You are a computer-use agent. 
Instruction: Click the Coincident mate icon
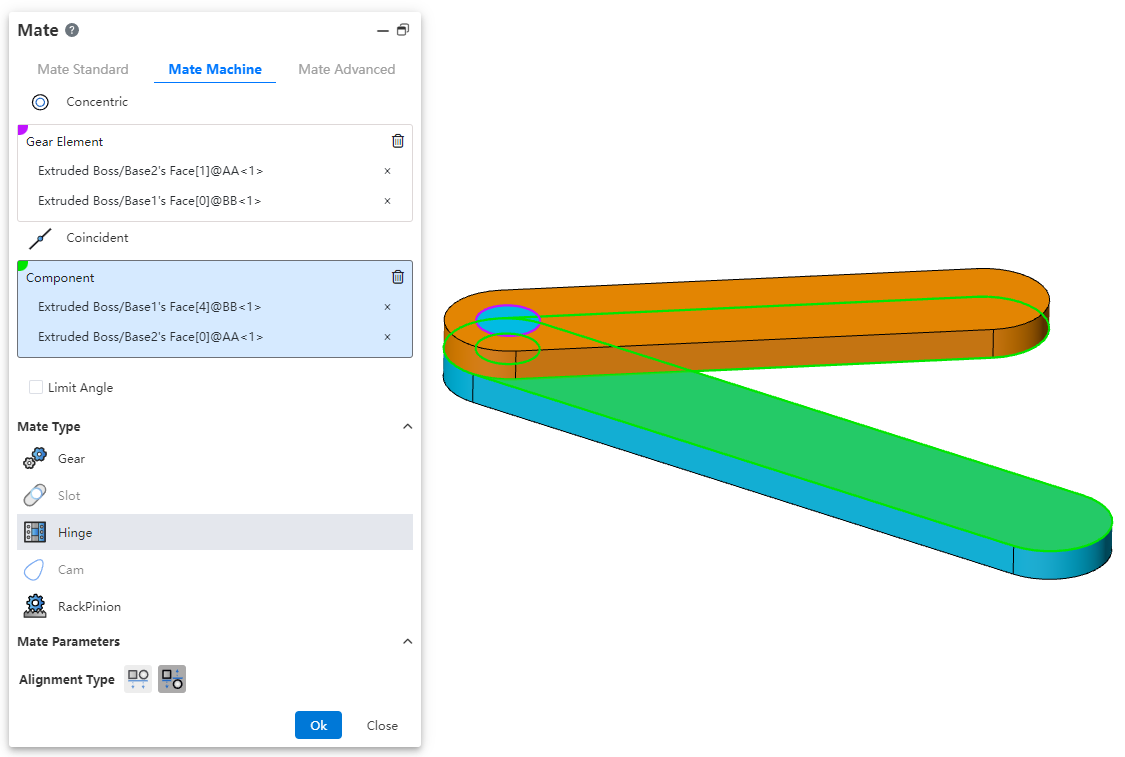tap(40, 238)
